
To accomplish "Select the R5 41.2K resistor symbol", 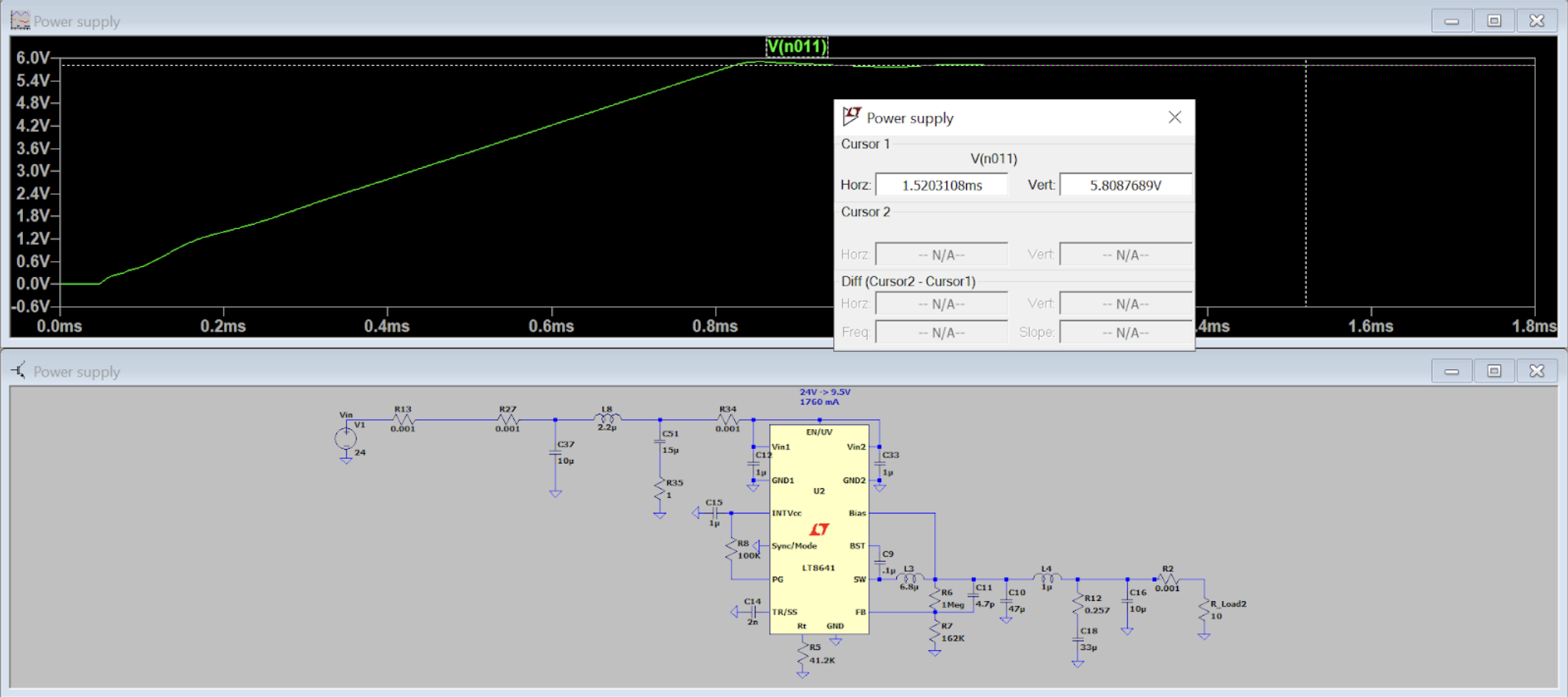I will (x=802, y=654).
